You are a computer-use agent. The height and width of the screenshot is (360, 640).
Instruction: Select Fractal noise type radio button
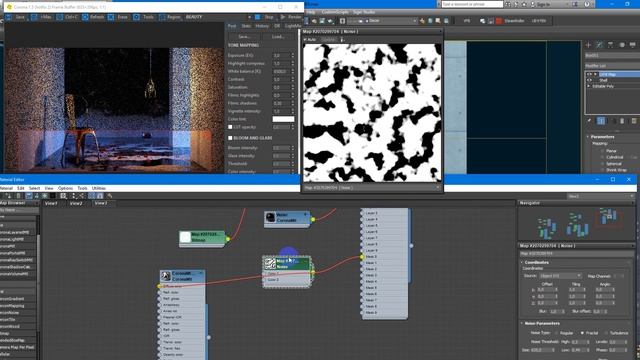pyautogui.click(x=582, y=333)
